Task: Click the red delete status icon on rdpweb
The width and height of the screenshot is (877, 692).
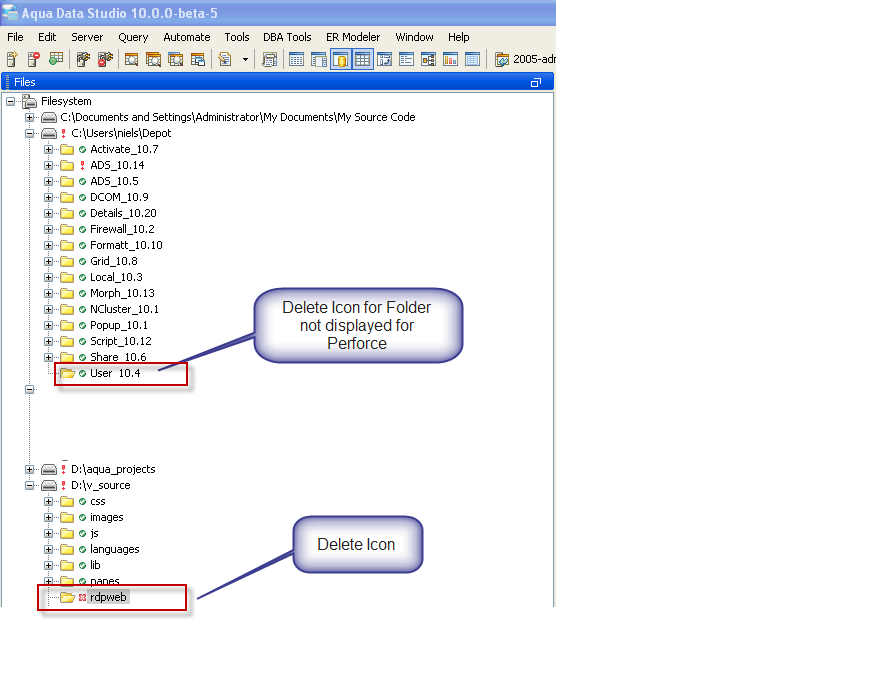Action: point(82,597)
